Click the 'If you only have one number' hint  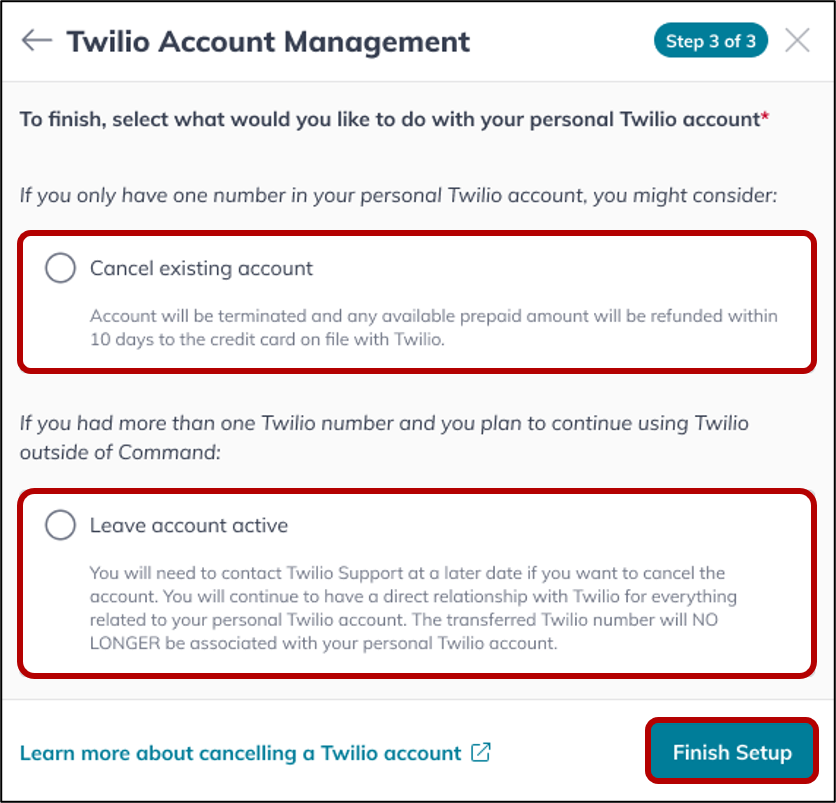pos(398,196)
